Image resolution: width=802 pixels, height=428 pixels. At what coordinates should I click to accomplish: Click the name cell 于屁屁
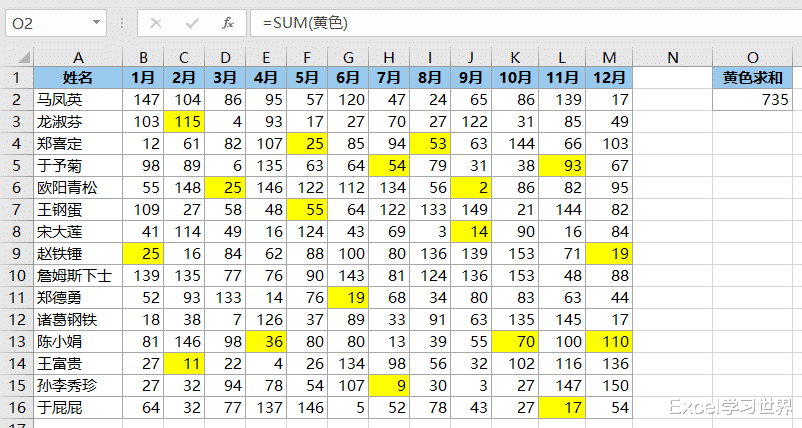click(x=78, y=408)
